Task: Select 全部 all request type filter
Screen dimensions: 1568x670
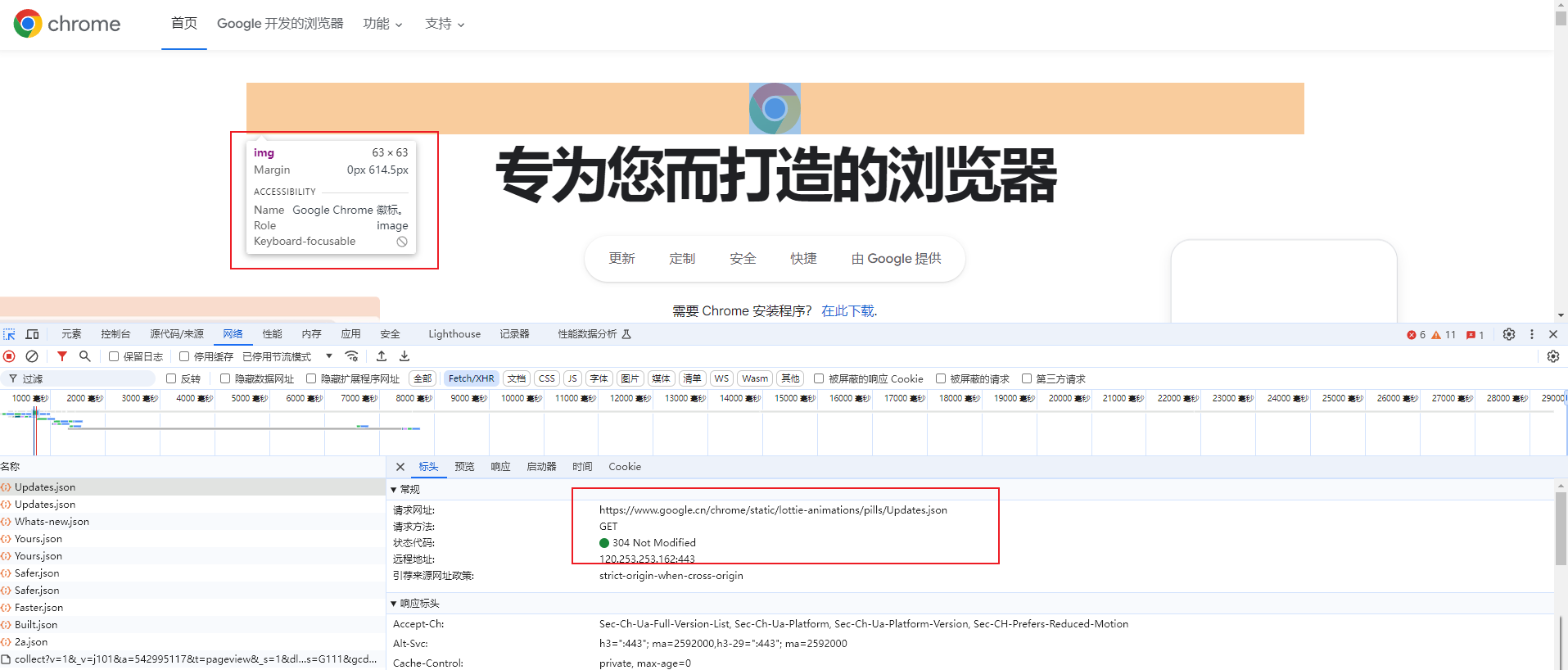Action: [x=423, y=378]
